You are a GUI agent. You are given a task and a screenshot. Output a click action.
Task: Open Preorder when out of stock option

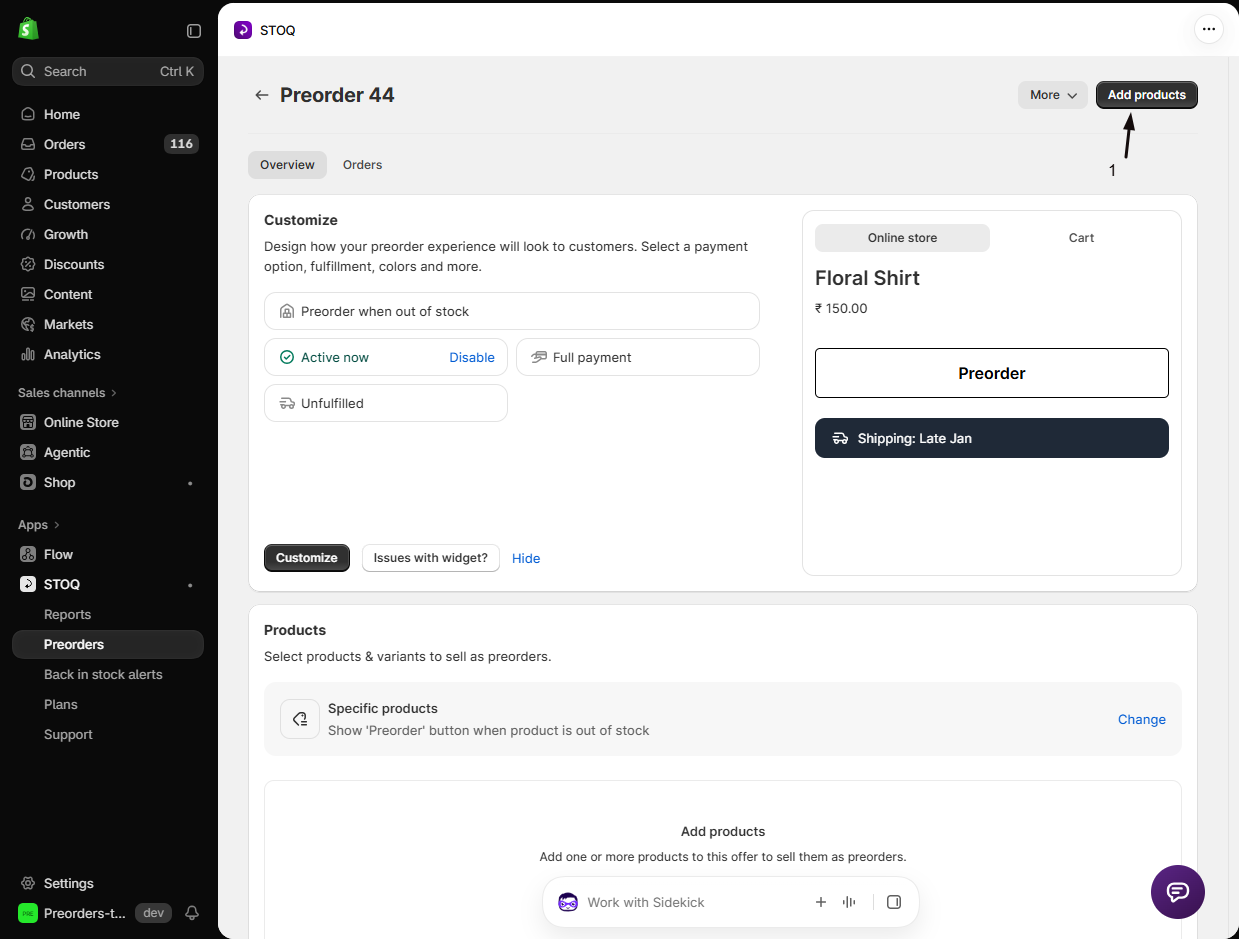pos(512,311)
